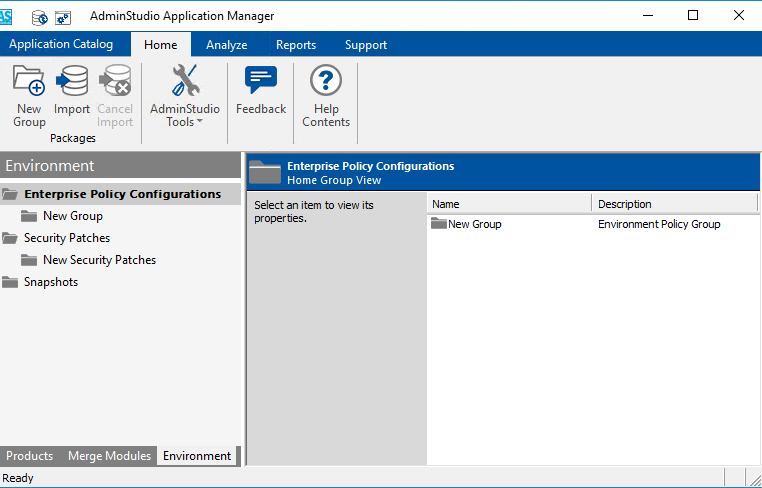The height and width of the screenshot is (488, 762).
Task: Switch to the Analyze ribbon tab
Action: [226, 45]
